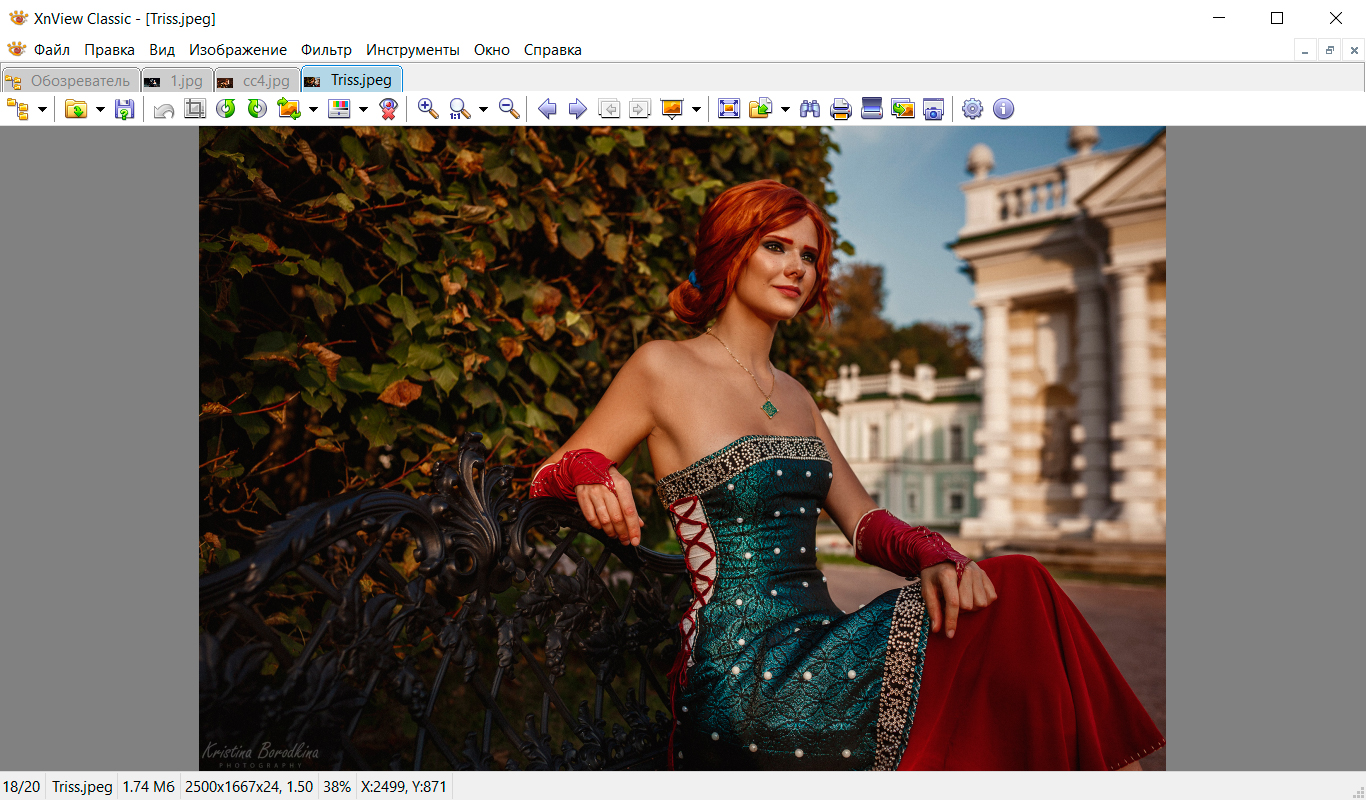
Task: Switch to the 1.jpg tab
Action: [x=176, y=81]
